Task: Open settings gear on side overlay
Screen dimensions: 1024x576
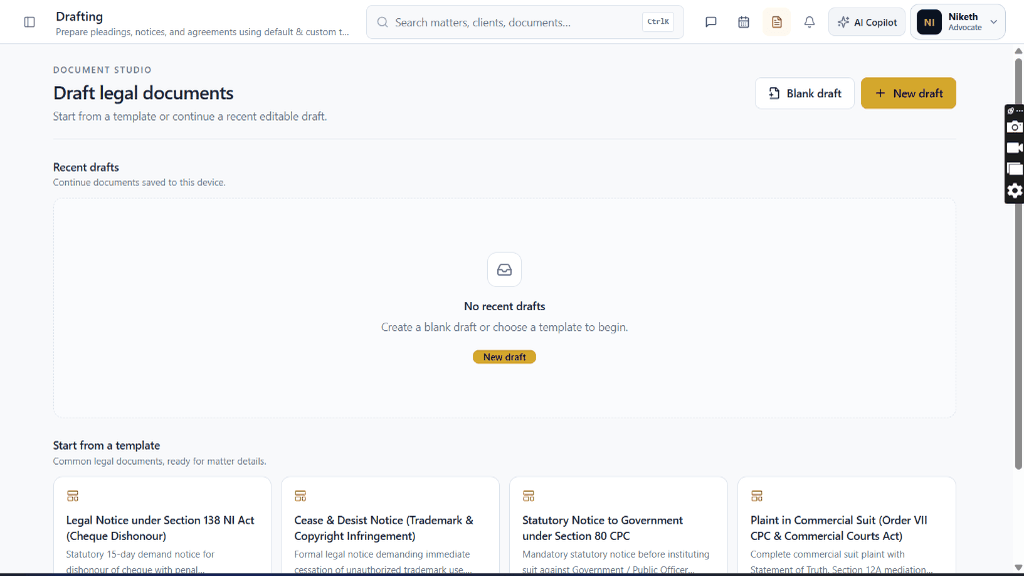Action: [x=1014, y=191]
